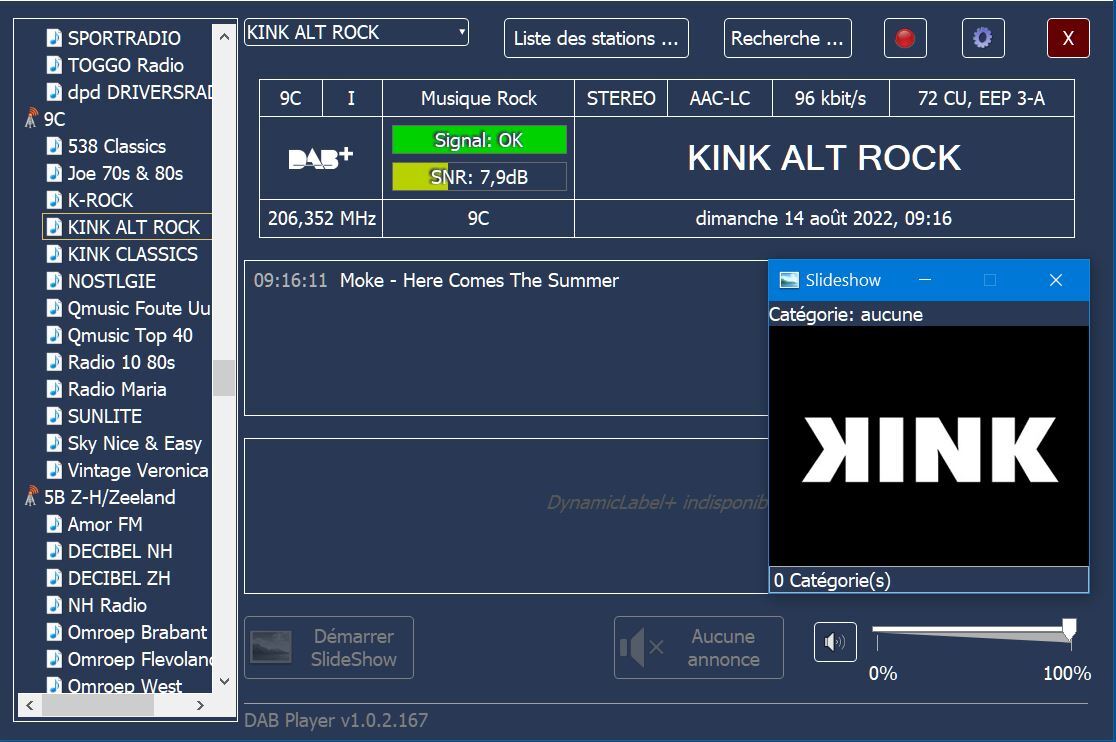Click the music note icon beside SUNLITE

[x=54, y=415]
